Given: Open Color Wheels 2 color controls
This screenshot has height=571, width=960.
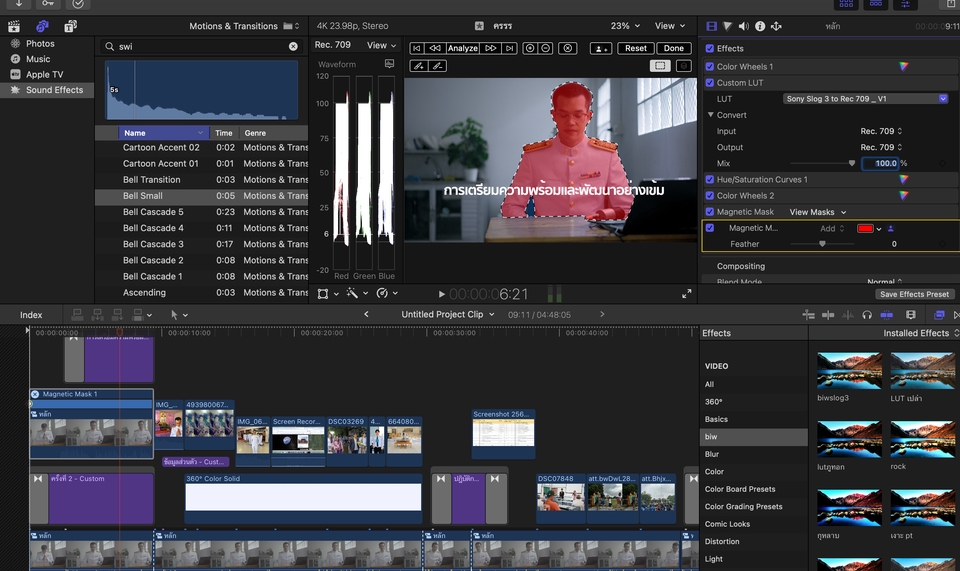Looking at the screenshot, I should [x=904, y=196].
